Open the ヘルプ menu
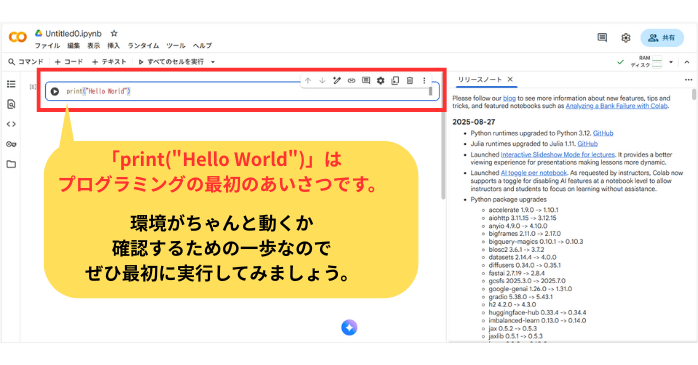The height and width of the screenshot is (365, 698). pos(203,46)
